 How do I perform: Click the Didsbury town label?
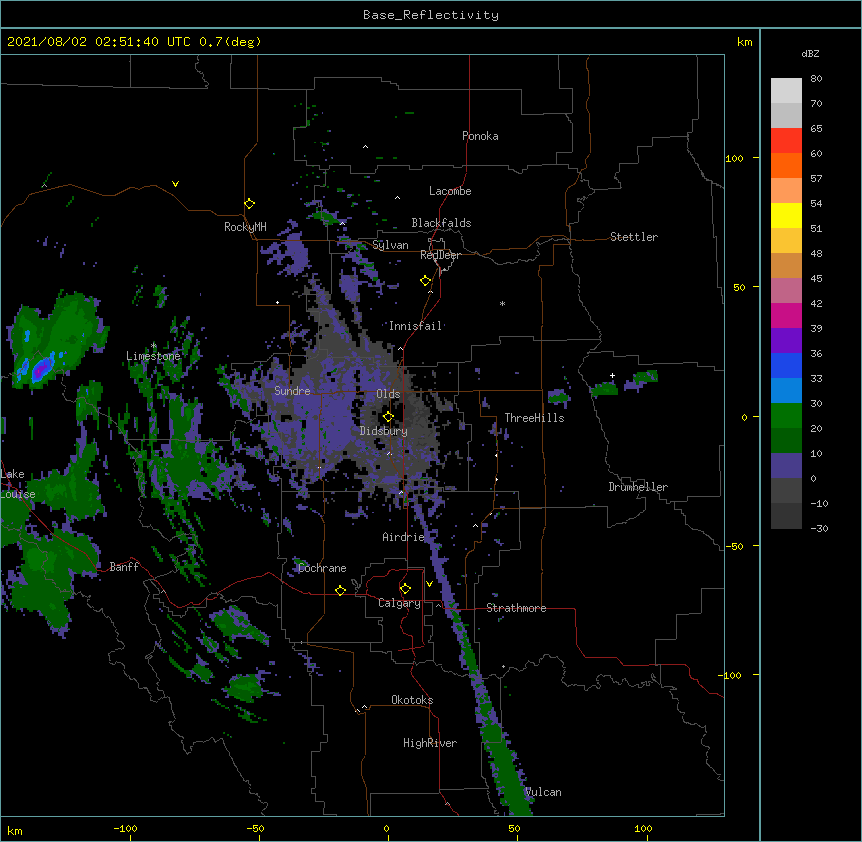383,431
